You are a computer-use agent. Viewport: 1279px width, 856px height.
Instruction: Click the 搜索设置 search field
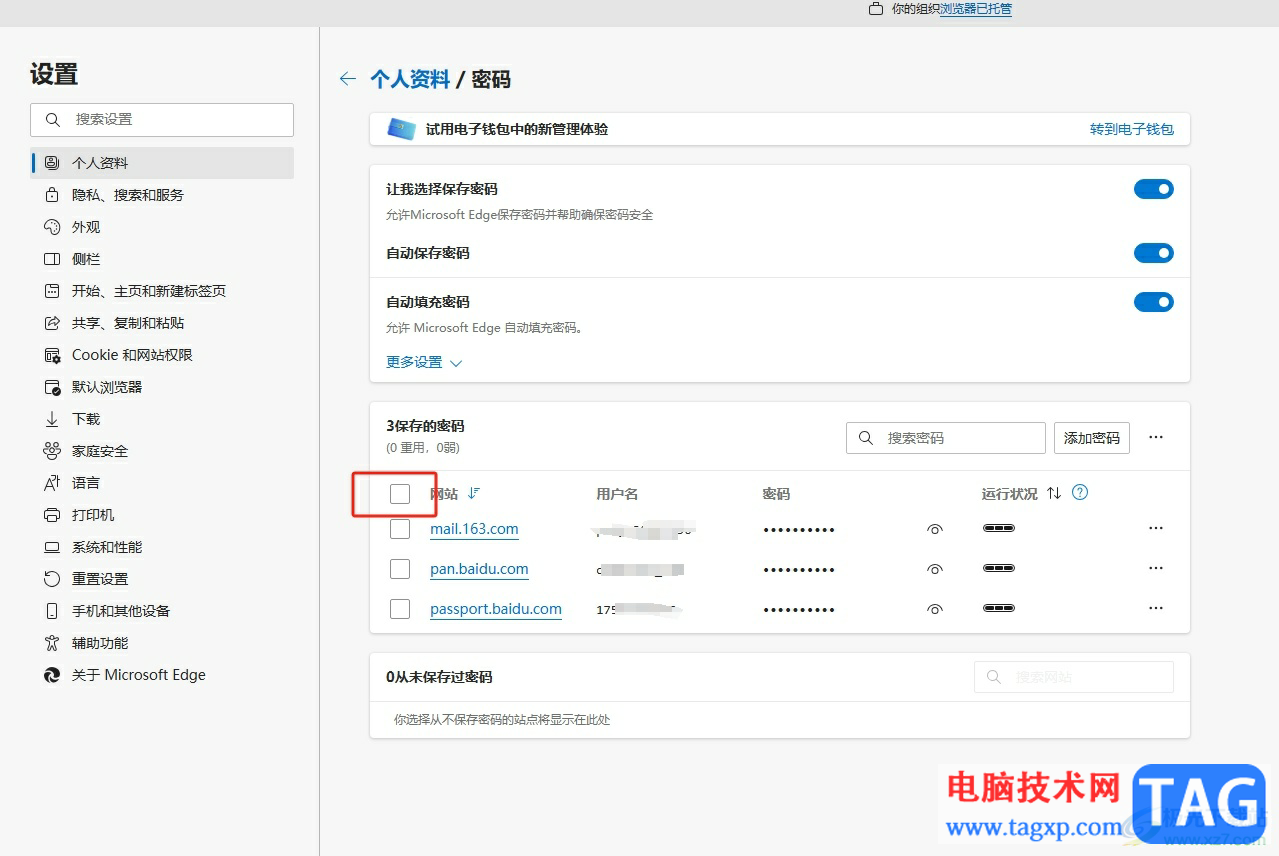tap(162, 119)
